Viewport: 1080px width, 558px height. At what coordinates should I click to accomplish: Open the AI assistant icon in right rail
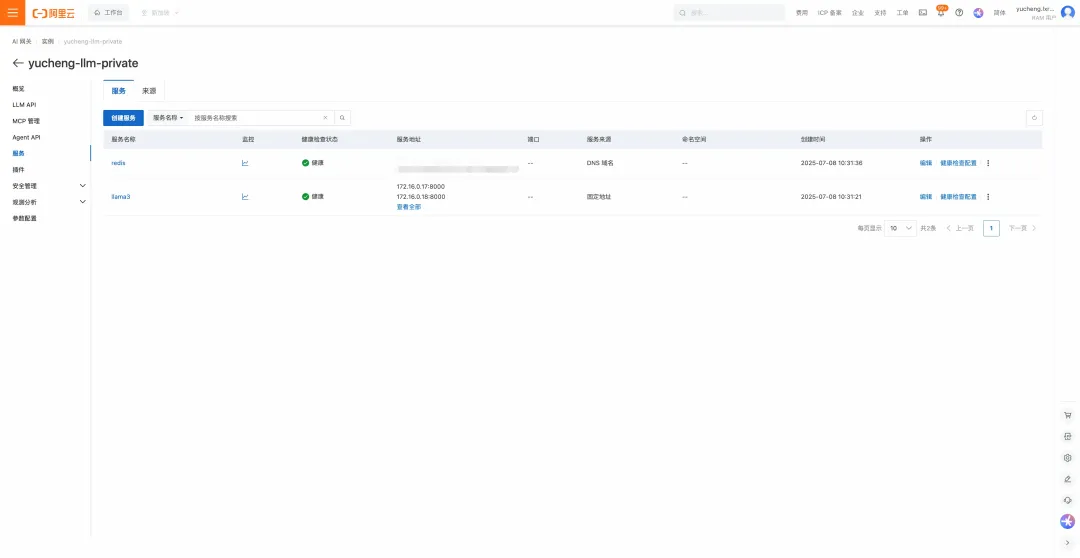pyautogui.click(x=1068, y=521)
